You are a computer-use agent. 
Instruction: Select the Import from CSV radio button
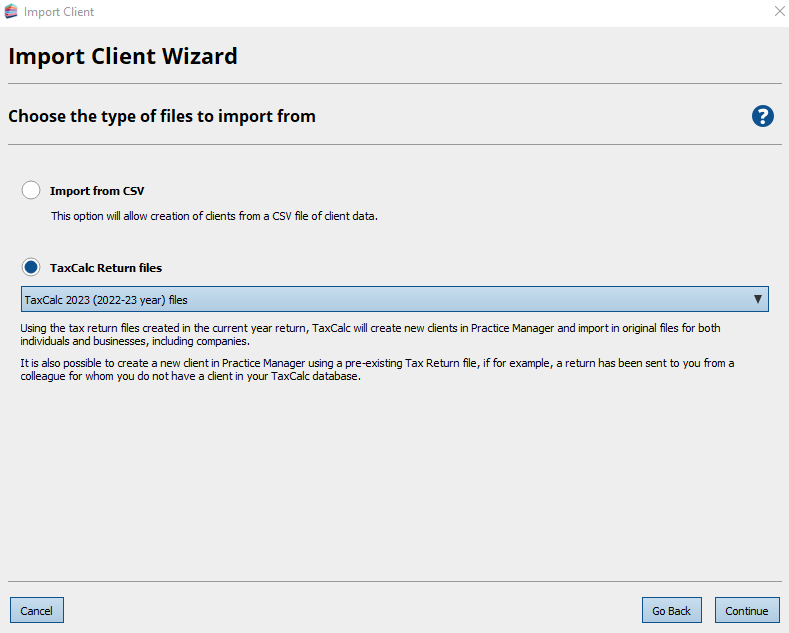point(31,190)
